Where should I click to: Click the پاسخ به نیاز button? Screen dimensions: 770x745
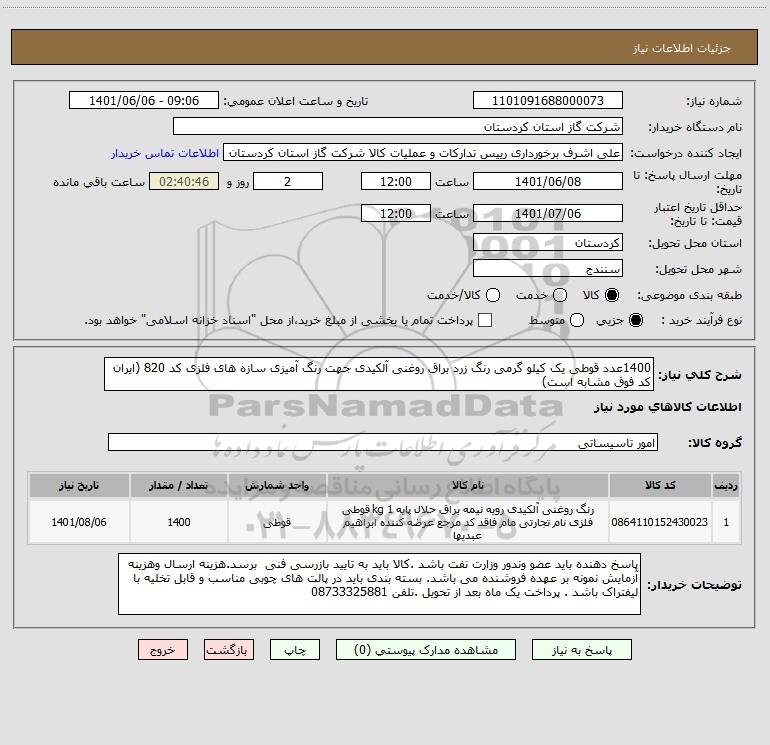click(x=581, y=650)
